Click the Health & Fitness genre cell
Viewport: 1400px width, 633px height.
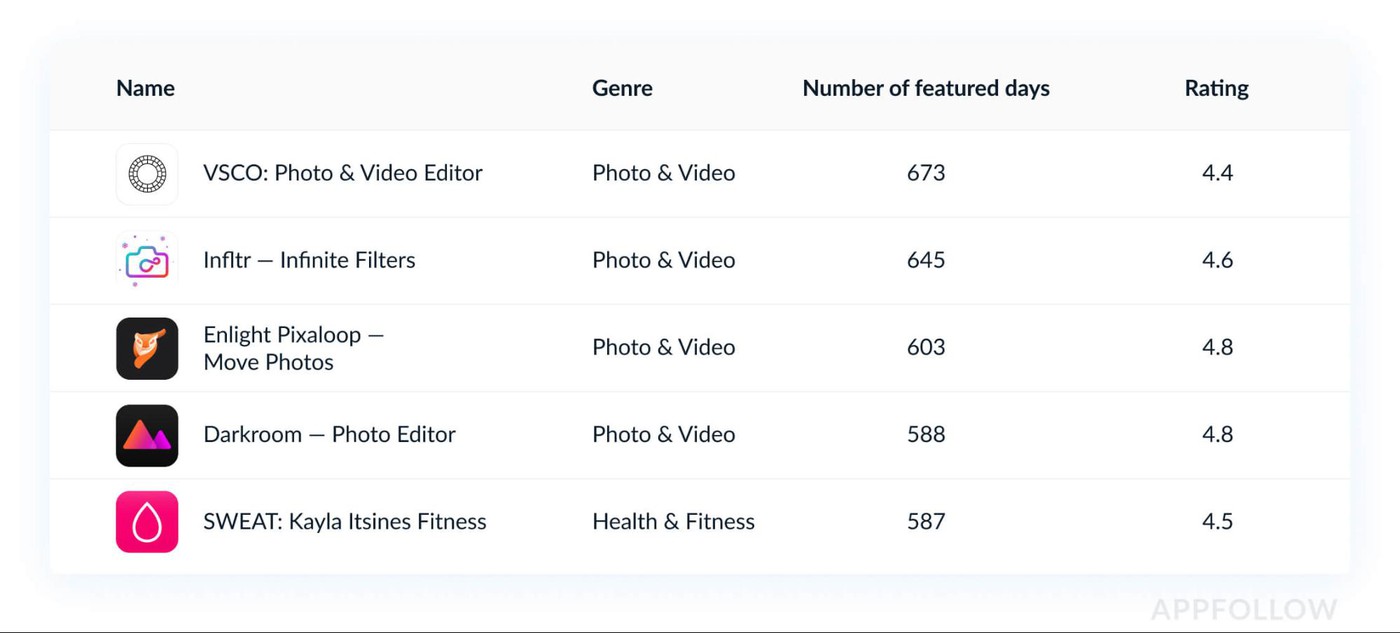(673, 521)
